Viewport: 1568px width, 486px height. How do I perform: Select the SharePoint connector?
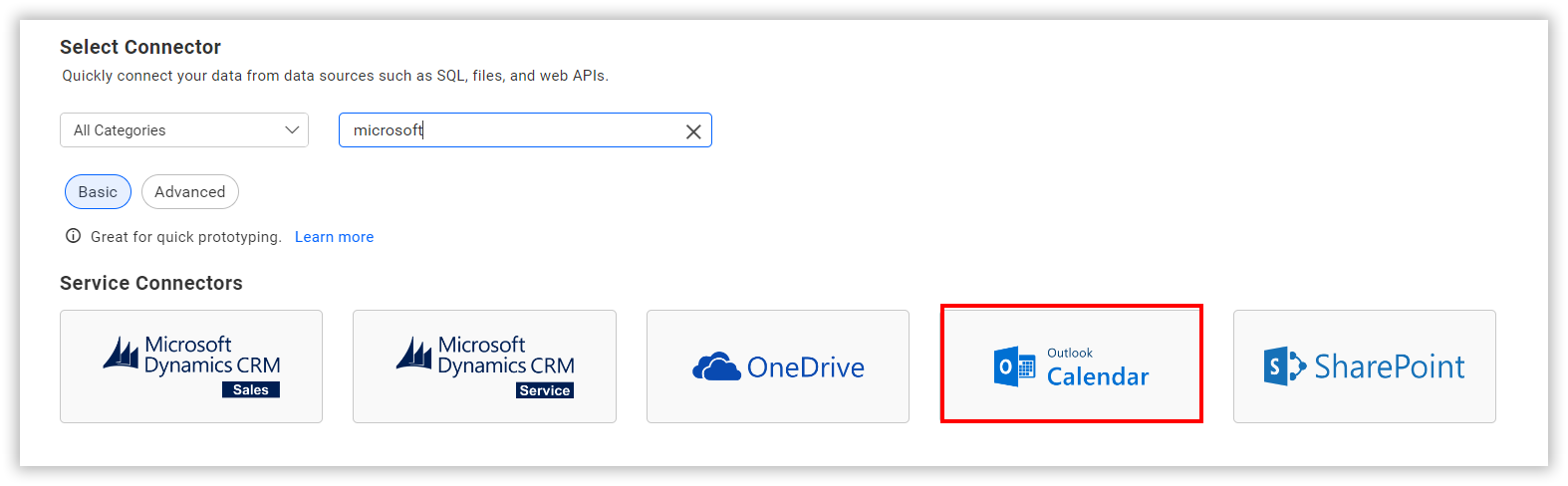point(1365,366)
